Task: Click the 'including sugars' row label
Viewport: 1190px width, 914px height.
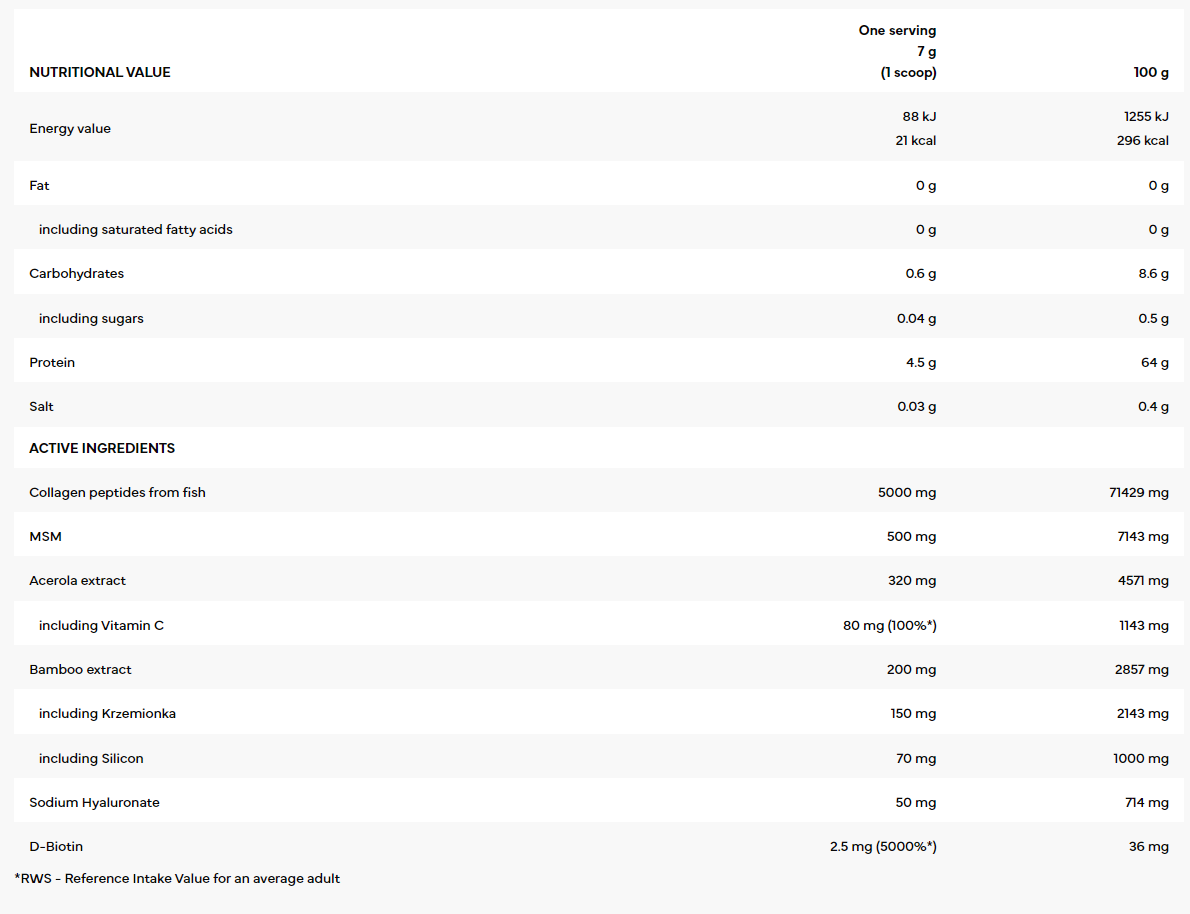Action: click(91, 318)
